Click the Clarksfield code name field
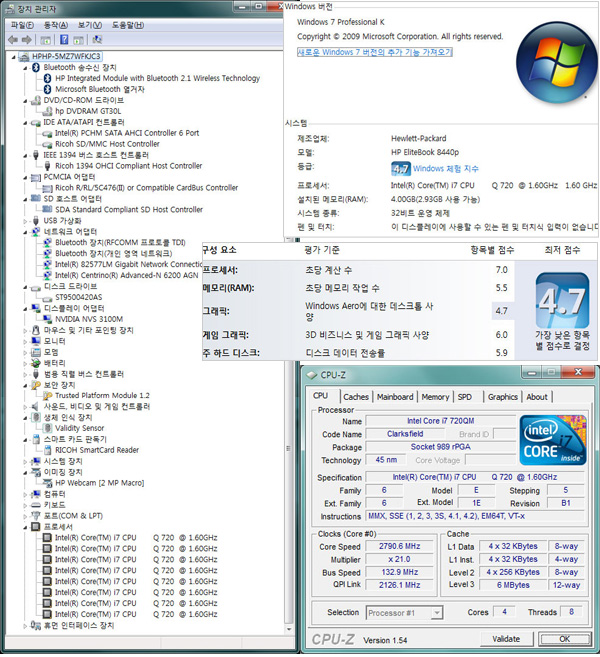 pos(405,434)
